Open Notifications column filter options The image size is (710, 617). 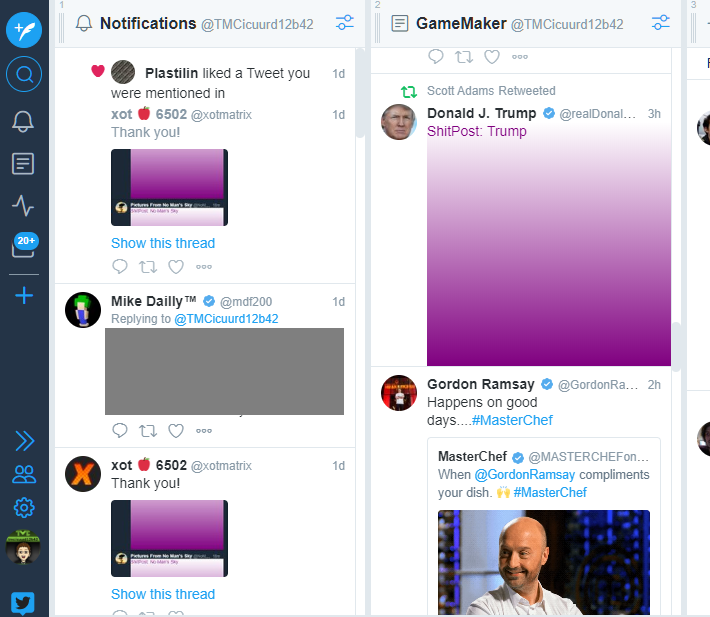coord(345,23)
